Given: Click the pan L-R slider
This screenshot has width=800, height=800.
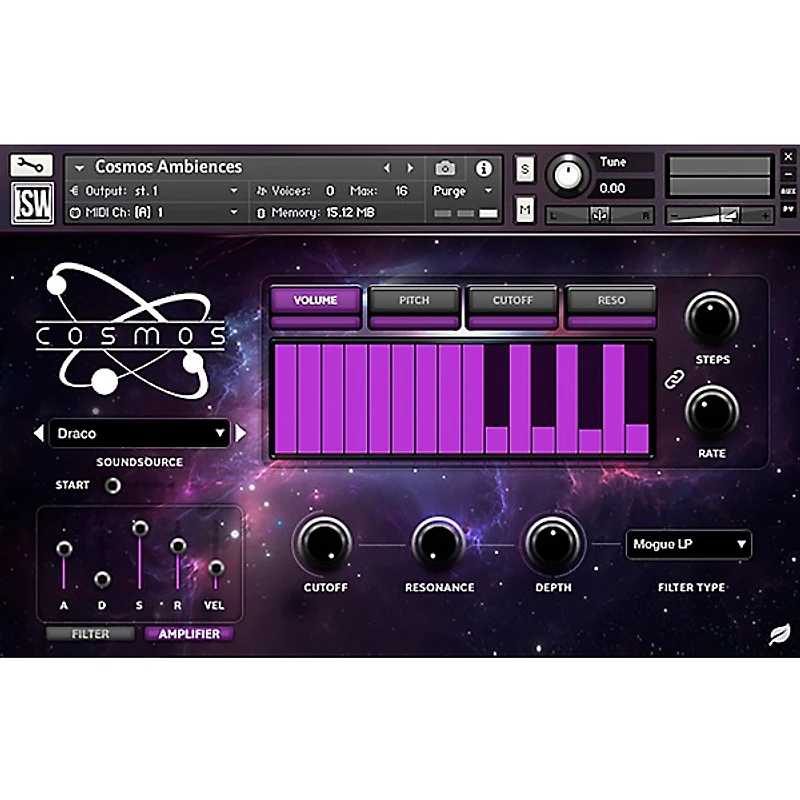Looking at the screenshot, I should click(x=599, y=215).
